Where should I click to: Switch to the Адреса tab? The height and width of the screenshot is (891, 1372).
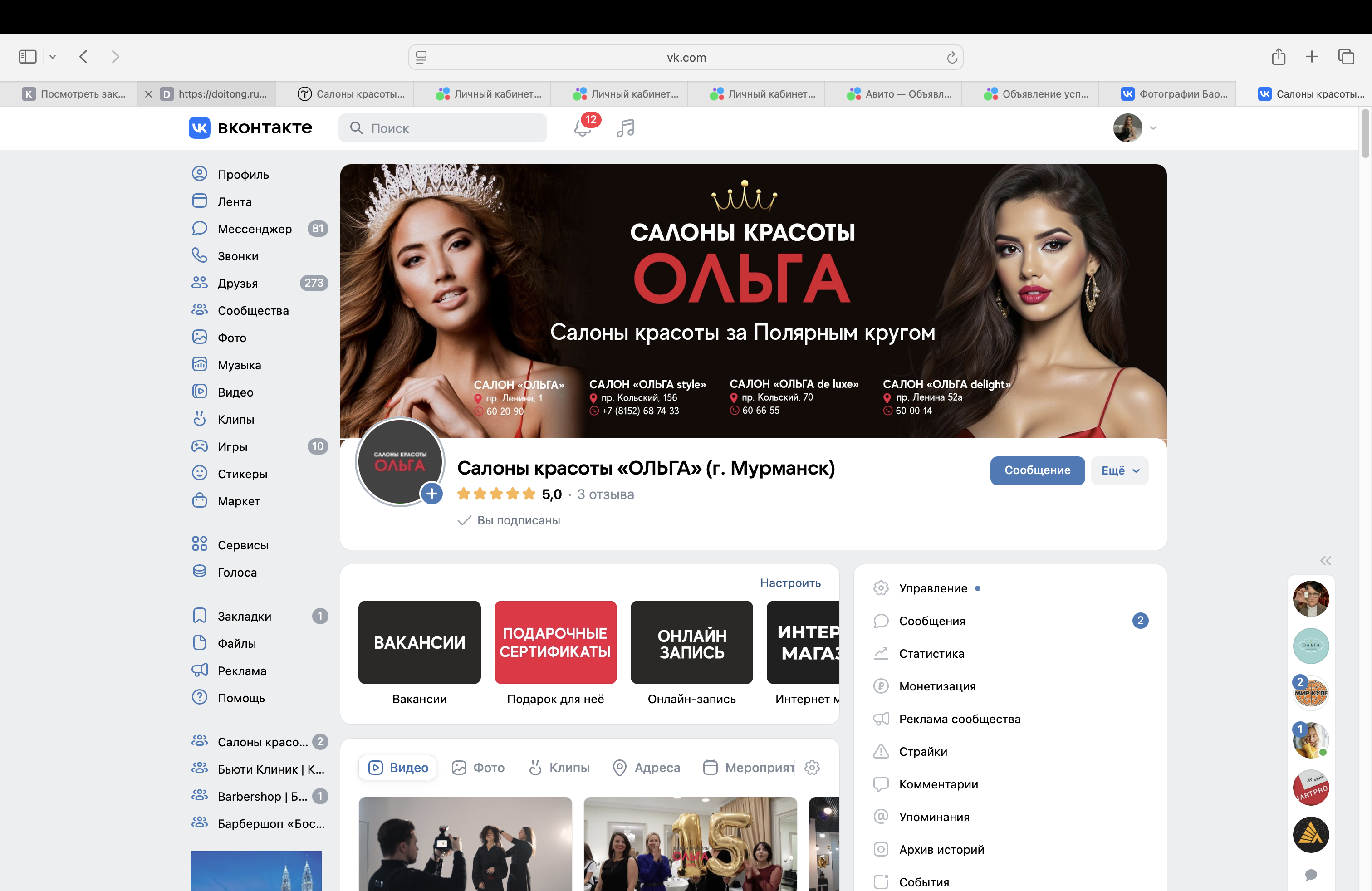pos(646,767)
